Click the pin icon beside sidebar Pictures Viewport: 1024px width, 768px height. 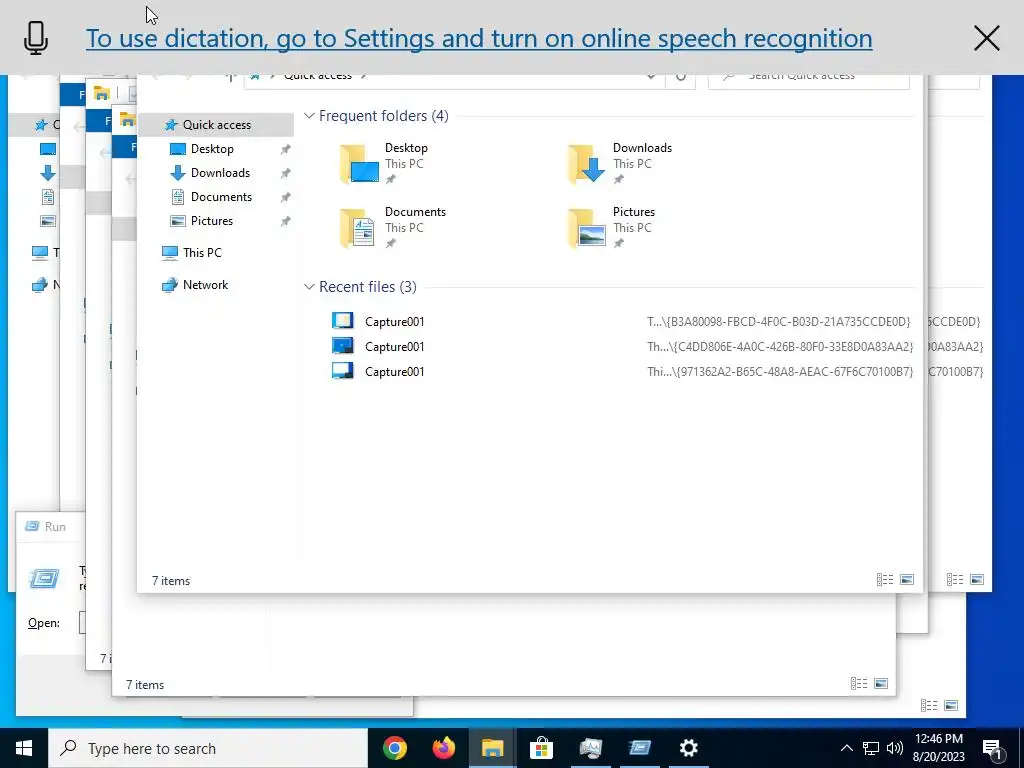[x=285, y=221]
